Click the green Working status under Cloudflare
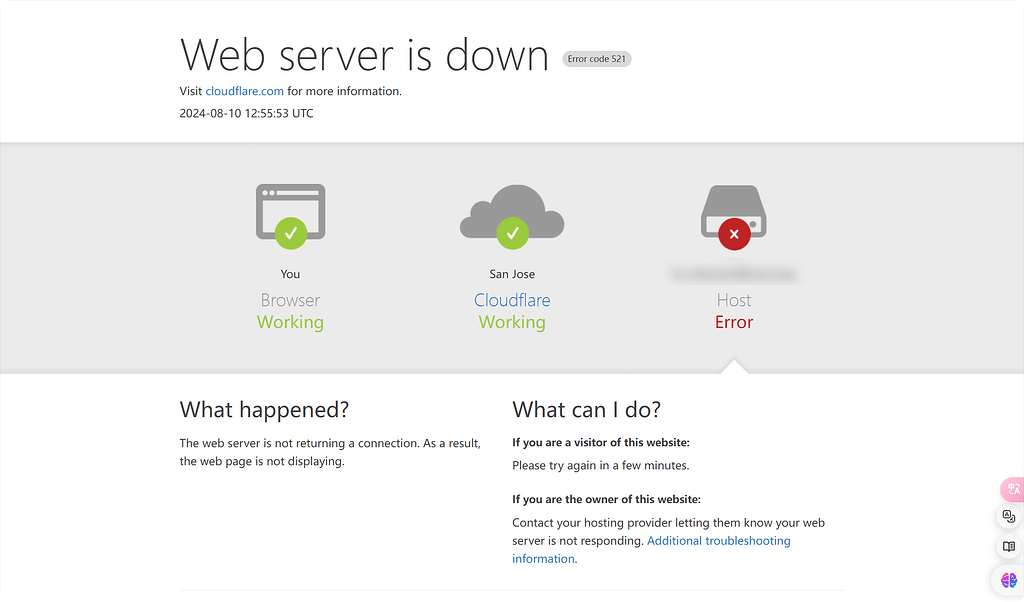The image size is (1024, 602). click(512, 323)
